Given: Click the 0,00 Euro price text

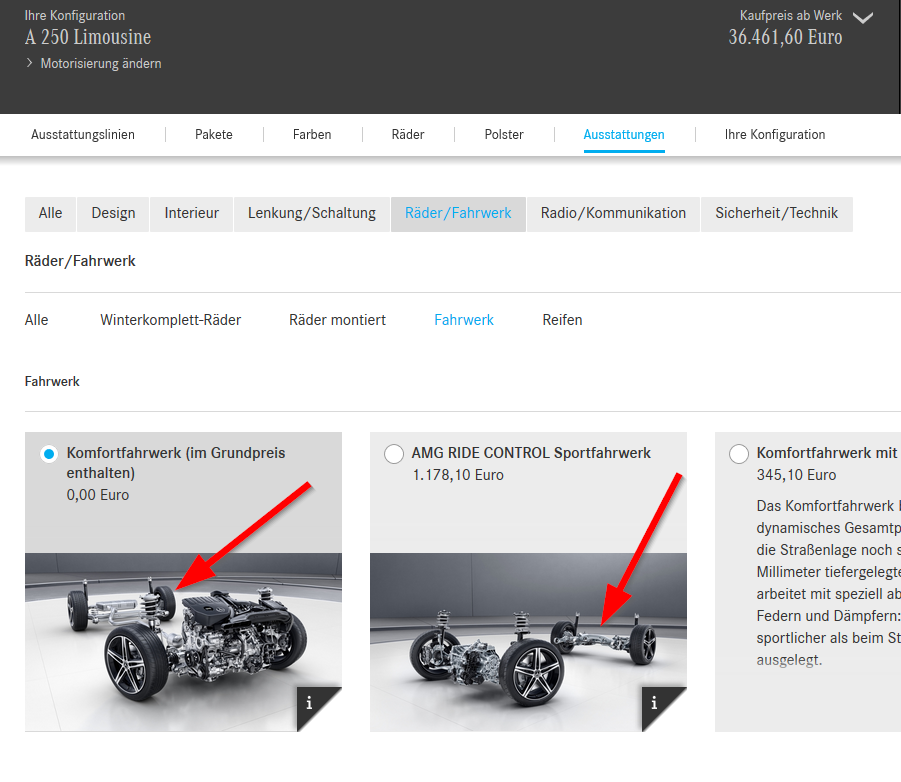Looking at the screenshot, I should pos(98,495).
